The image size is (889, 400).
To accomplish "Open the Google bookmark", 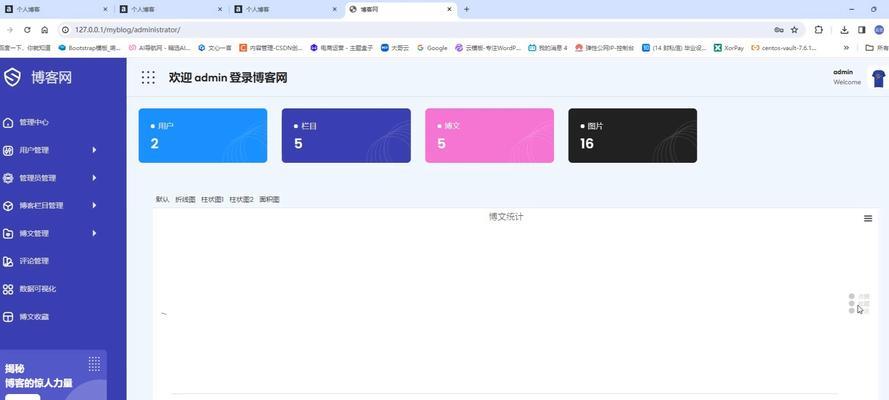I will pyautogui.click(x=433, y=48).
